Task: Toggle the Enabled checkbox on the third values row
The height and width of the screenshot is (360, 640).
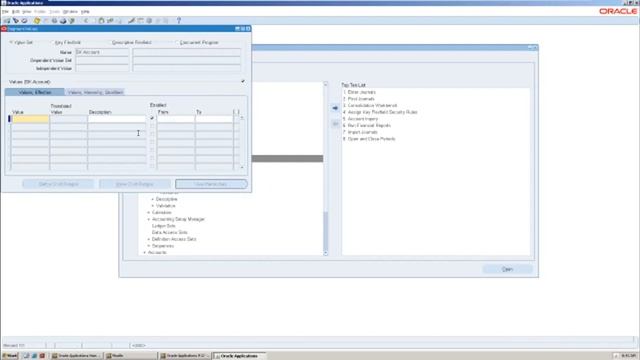Action: 152,134
